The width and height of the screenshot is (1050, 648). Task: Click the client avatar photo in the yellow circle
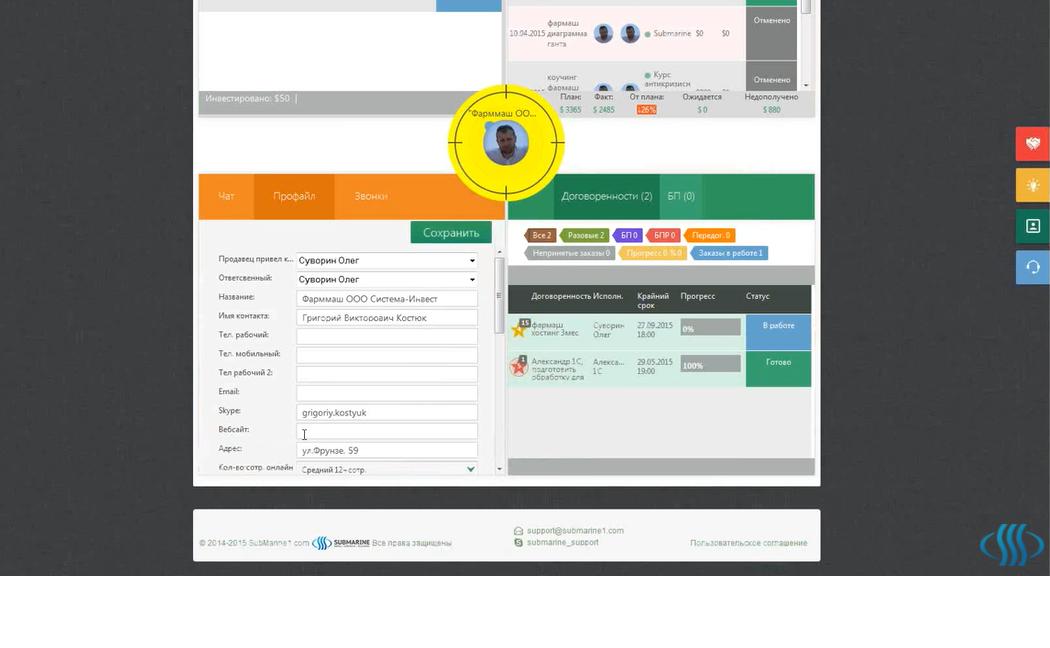coord(506,143)
